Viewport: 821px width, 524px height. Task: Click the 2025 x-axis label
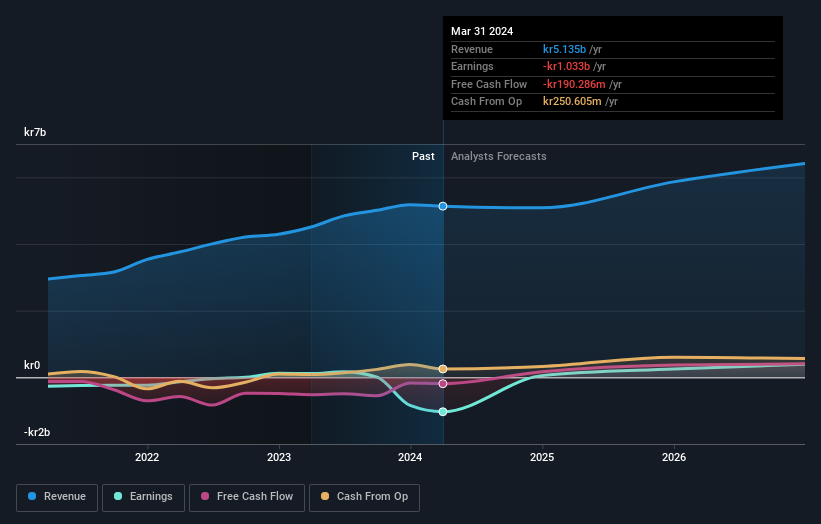(x=542, y=457)
